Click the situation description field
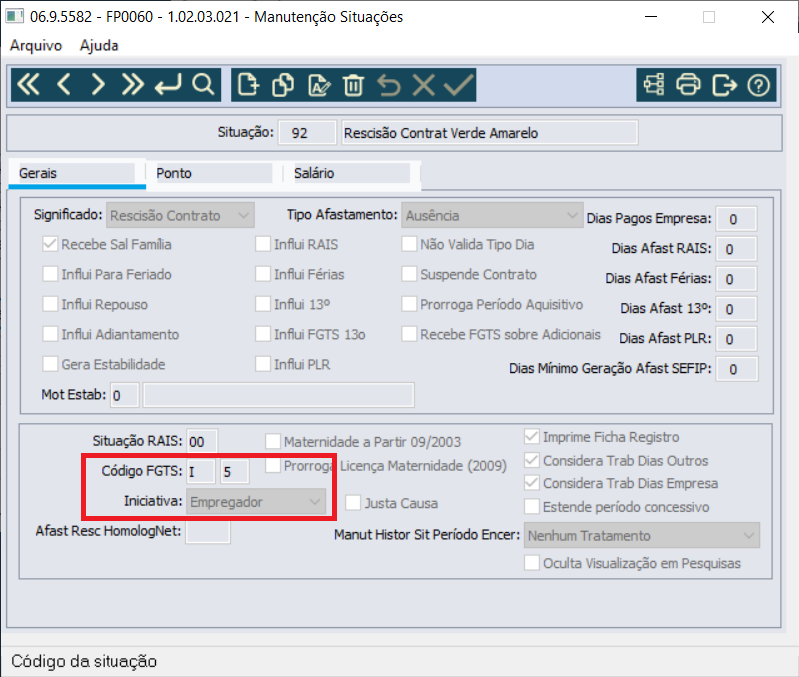Viewport: 799px width, 677px height. click(490, 133)
